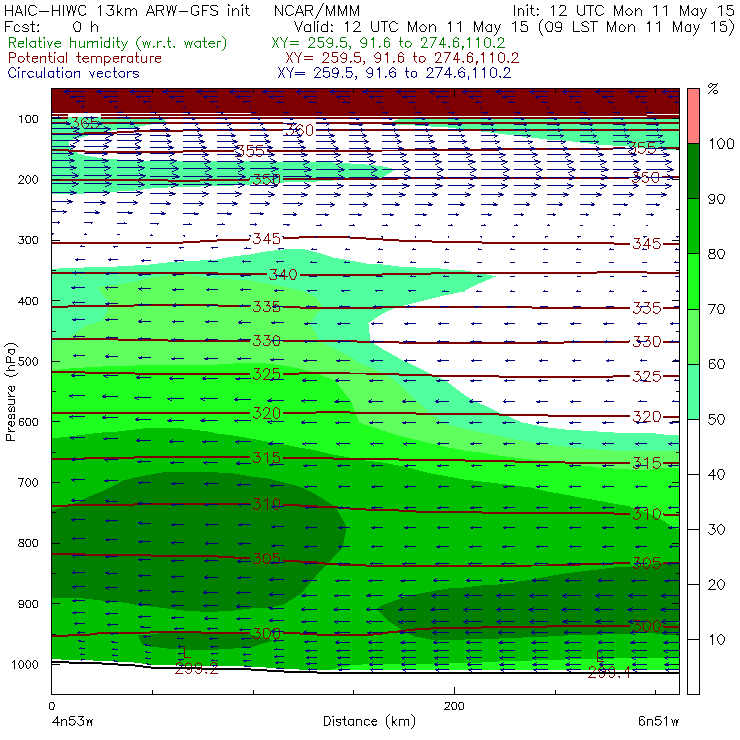
Task: Click the 80-90% green colorbar segment
Action: point(693,226)
